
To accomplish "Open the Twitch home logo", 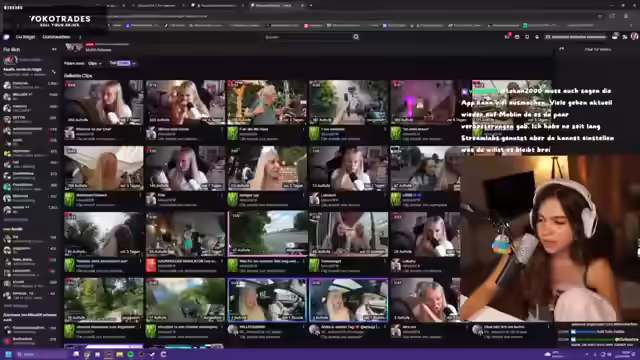I will [x=6, y=37].
